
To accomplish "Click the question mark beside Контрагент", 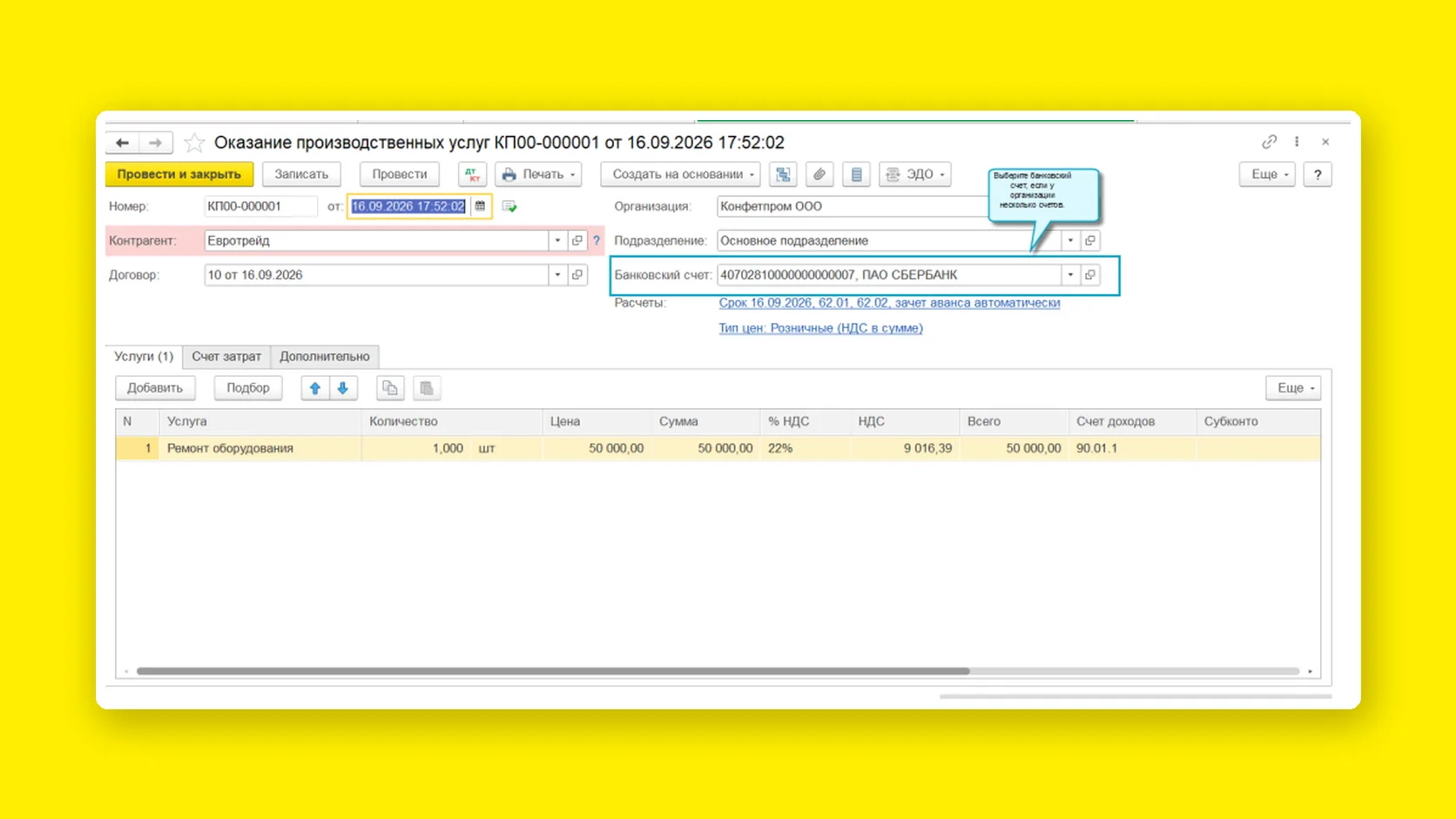I will pos(597,240).
